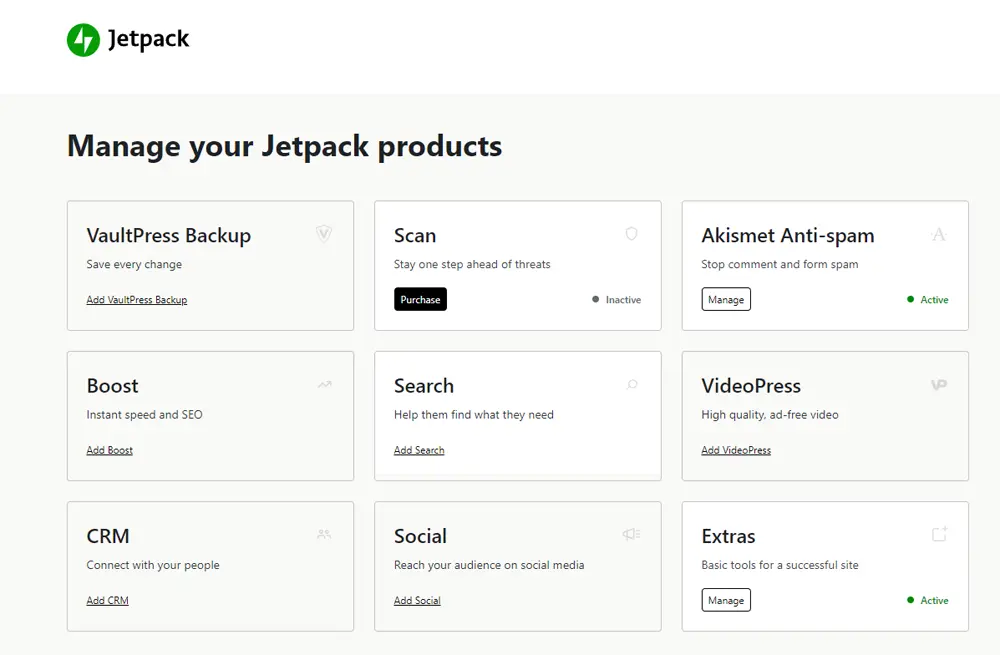Screen dimensions: 1000x655
Task: Click the Akismet letter A icon
Action: [x=939, y=234]
